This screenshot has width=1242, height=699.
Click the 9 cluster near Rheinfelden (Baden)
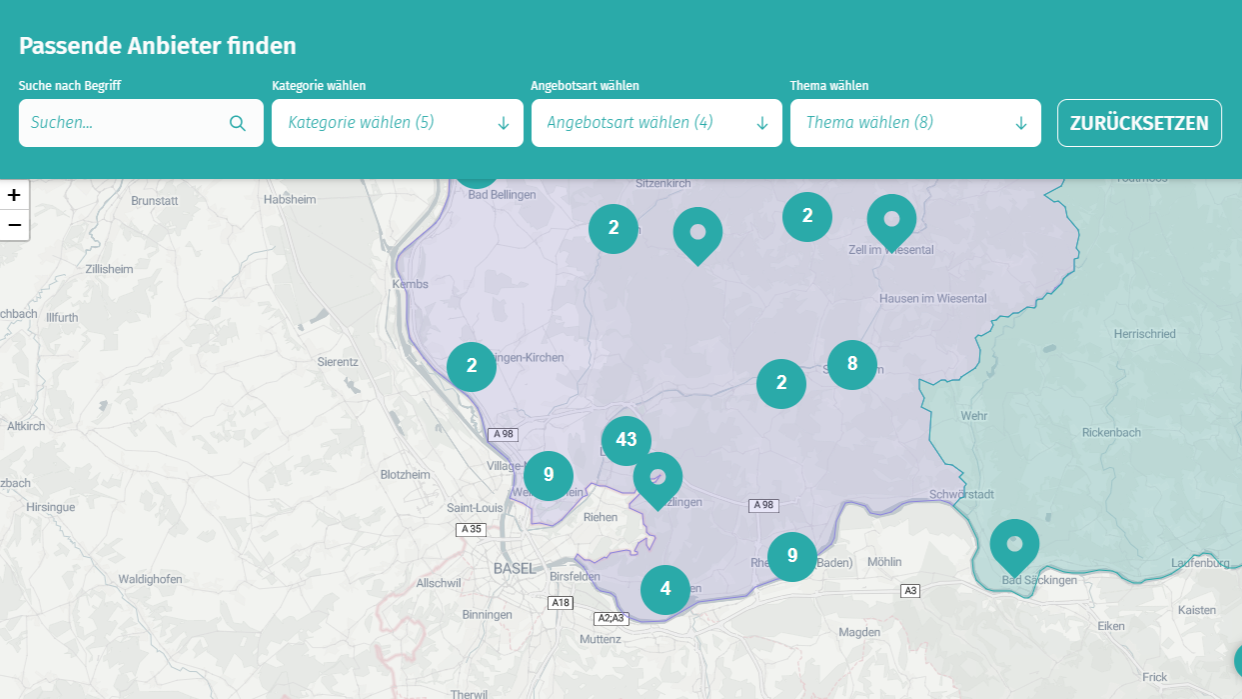click(x=792, y=556)
